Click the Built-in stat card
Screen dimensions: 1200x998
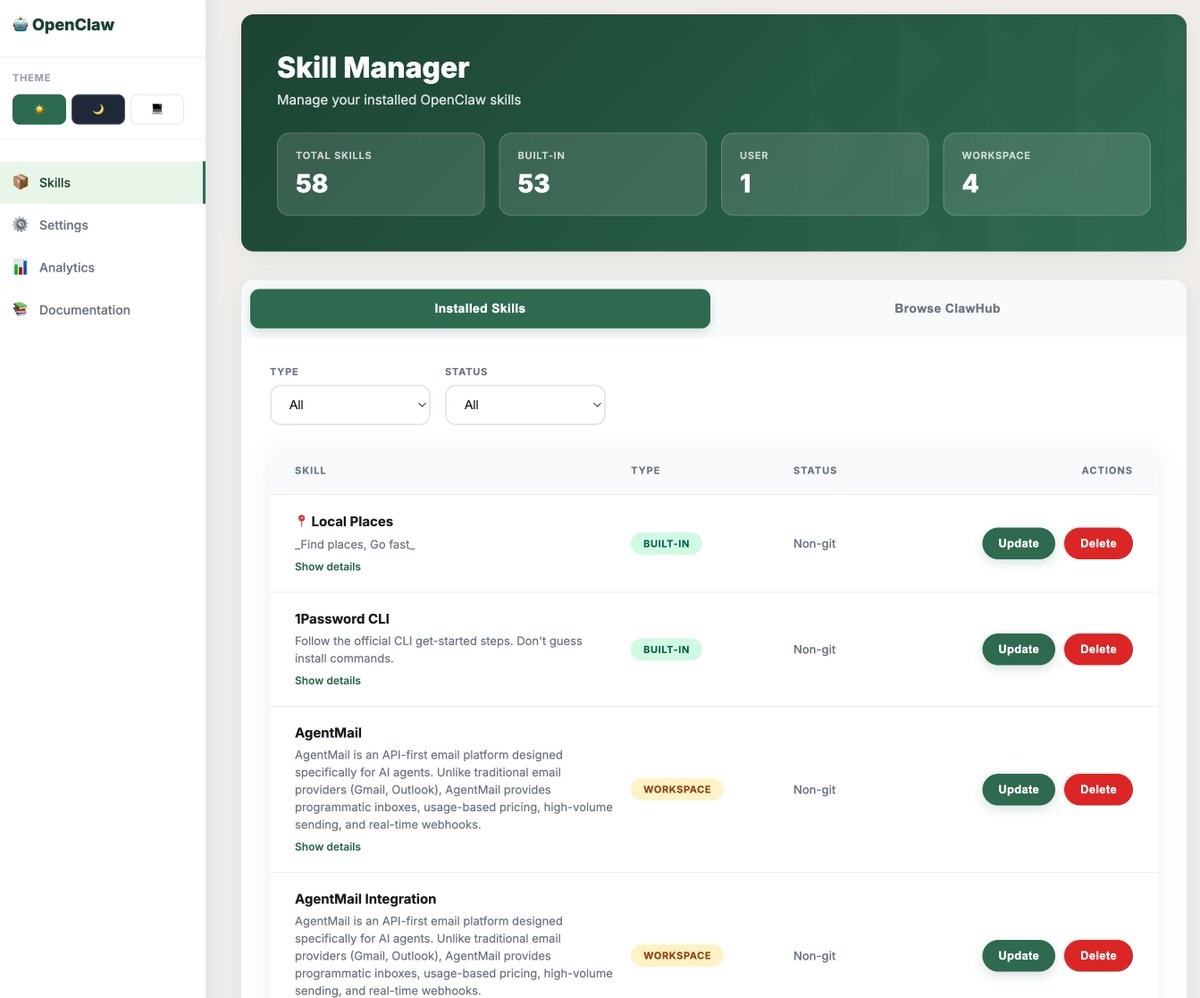[x=603, y=174]
